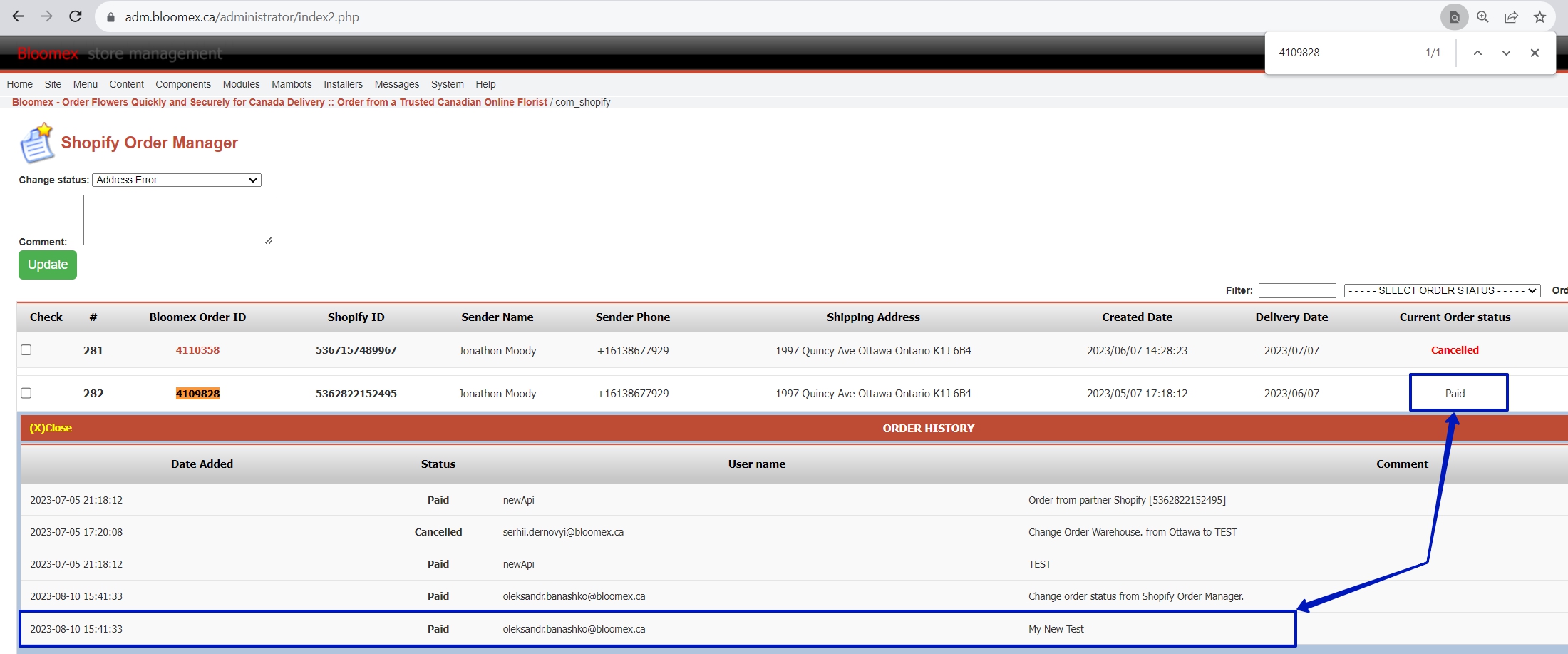Open the Content menu
Viewport: 1568px width, 654px height.
[x=127, y=84]
